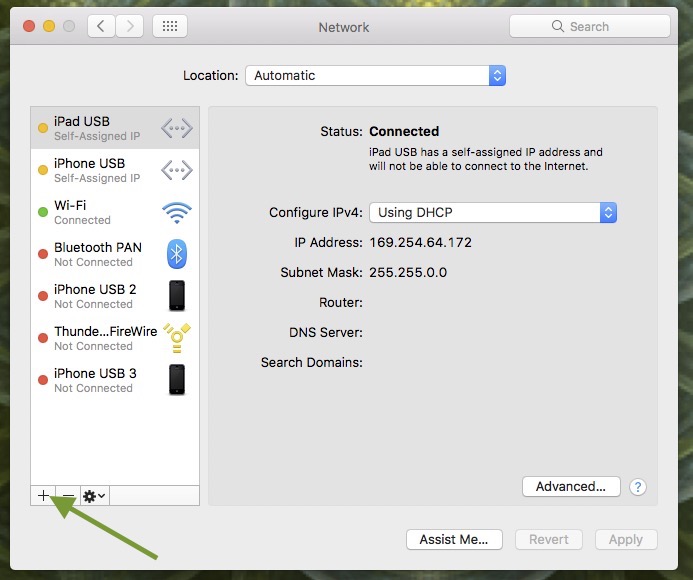Viewport: 693px width, 580px height.
Task: Go forward with the right arrow button
Action: [x=129, y=26]
